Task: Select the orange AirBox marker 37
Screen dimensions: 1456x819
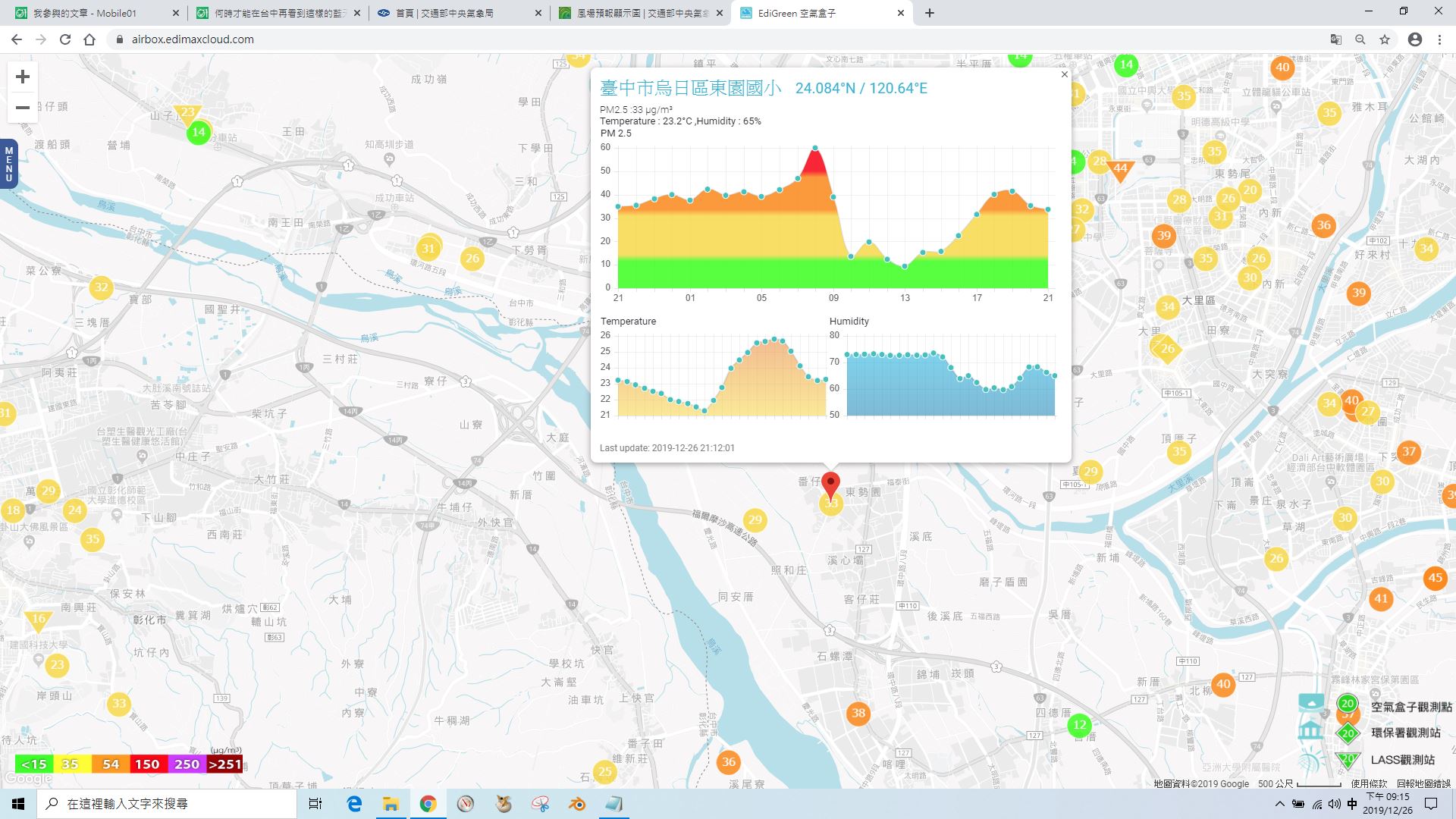Action: [1408, 452]
